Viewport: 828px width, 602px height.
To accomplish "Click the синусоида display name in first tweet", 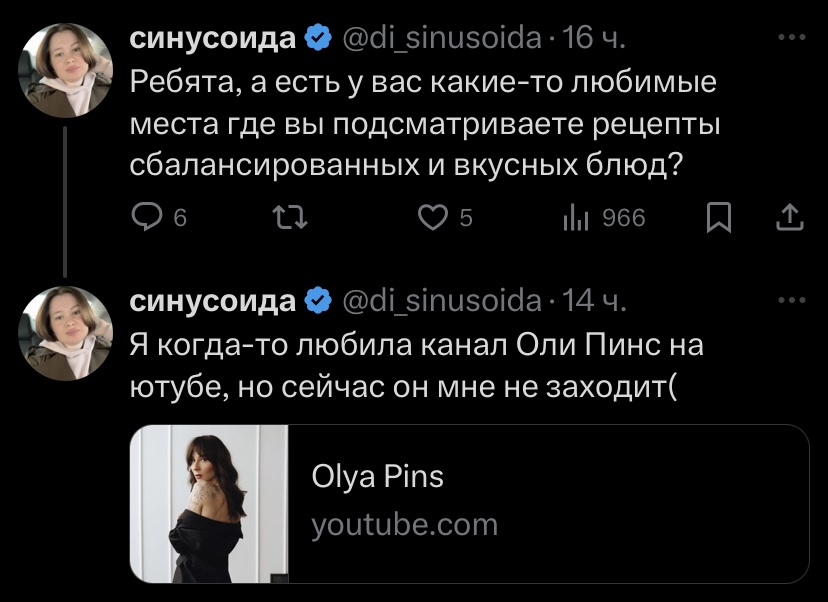I will coord(214,40).
